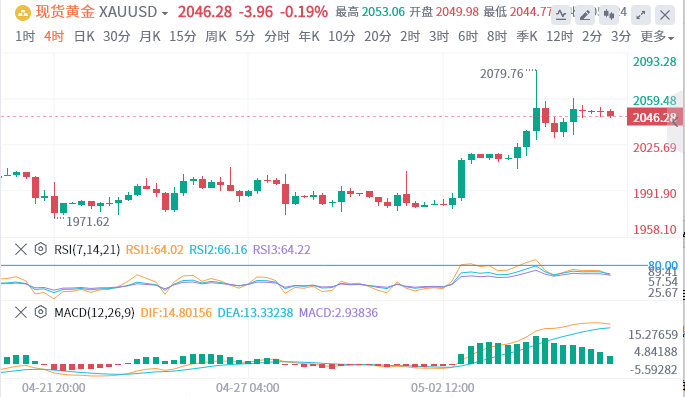The height and width of the screenshot is (397, 685).
Task: Click the 05-02 12:00 time axis label
Action: (443, 388)
